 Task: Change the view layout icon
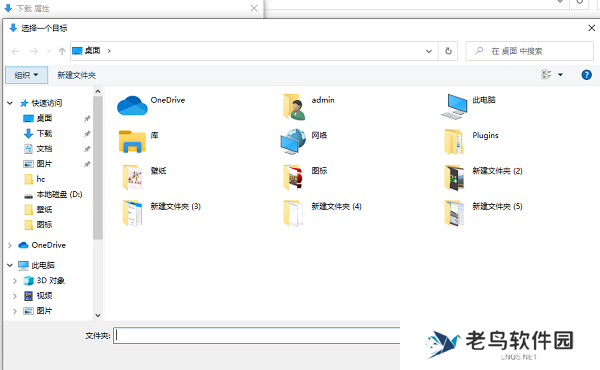click(546, 75)
